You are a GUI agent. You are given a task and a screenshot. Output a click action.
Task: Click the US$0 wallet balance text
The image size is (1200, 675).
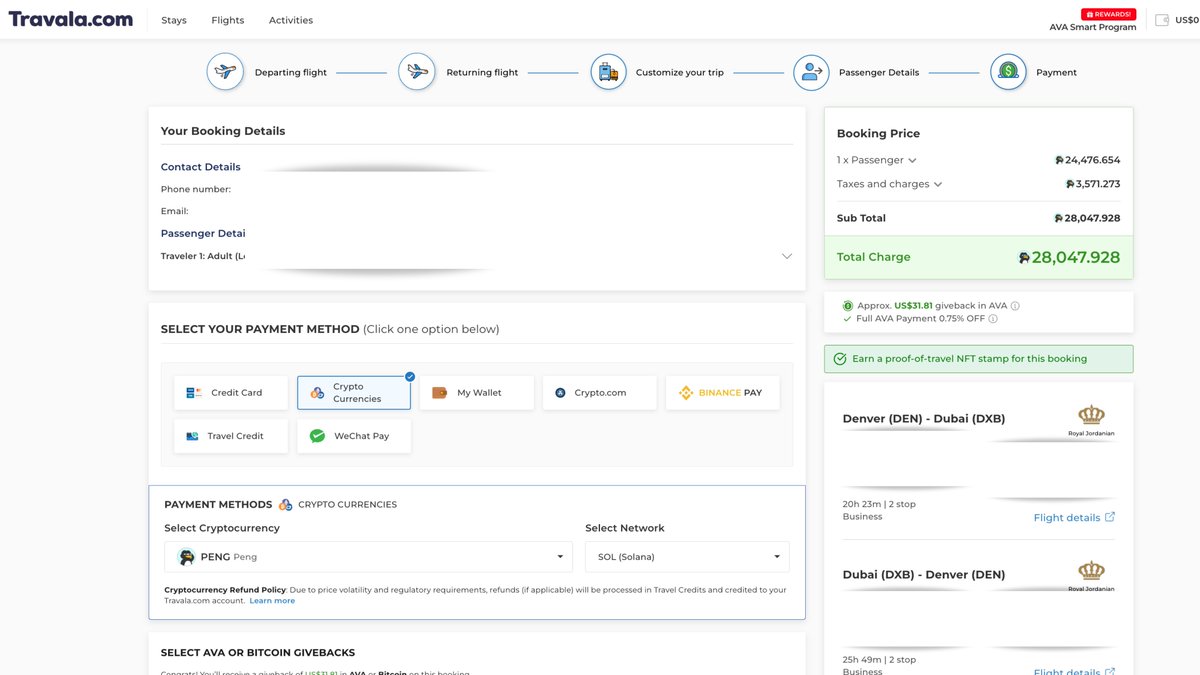tap(1187, 20)
